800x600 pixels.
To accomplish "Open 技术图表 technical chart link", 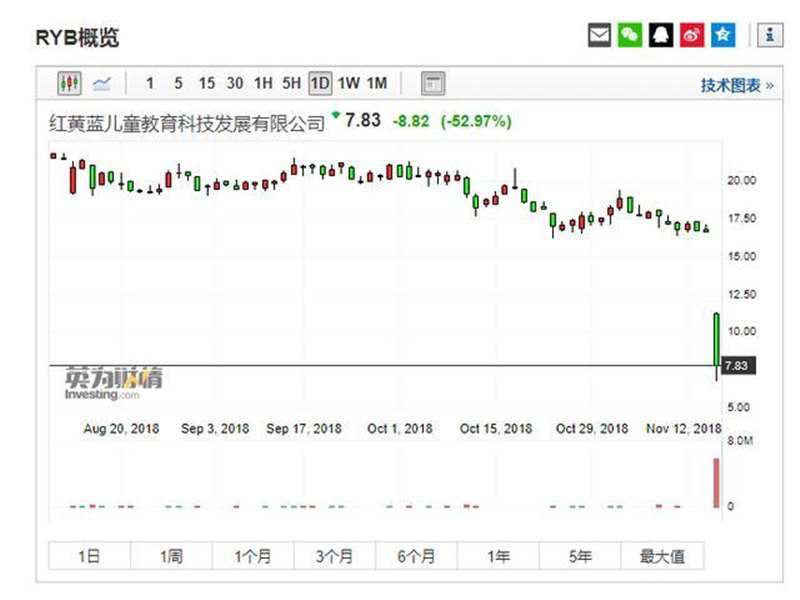I will (737, 85).
